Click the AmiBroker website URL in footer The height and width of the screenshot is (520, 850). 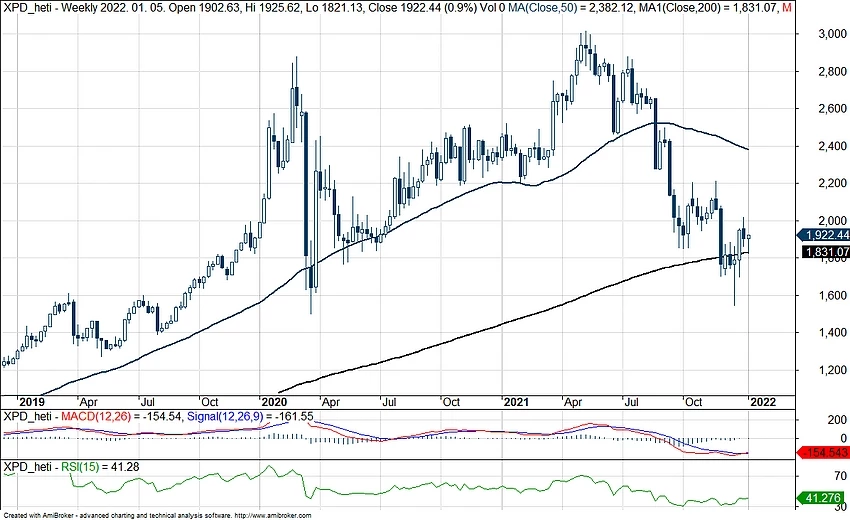[x=274, y=516]
